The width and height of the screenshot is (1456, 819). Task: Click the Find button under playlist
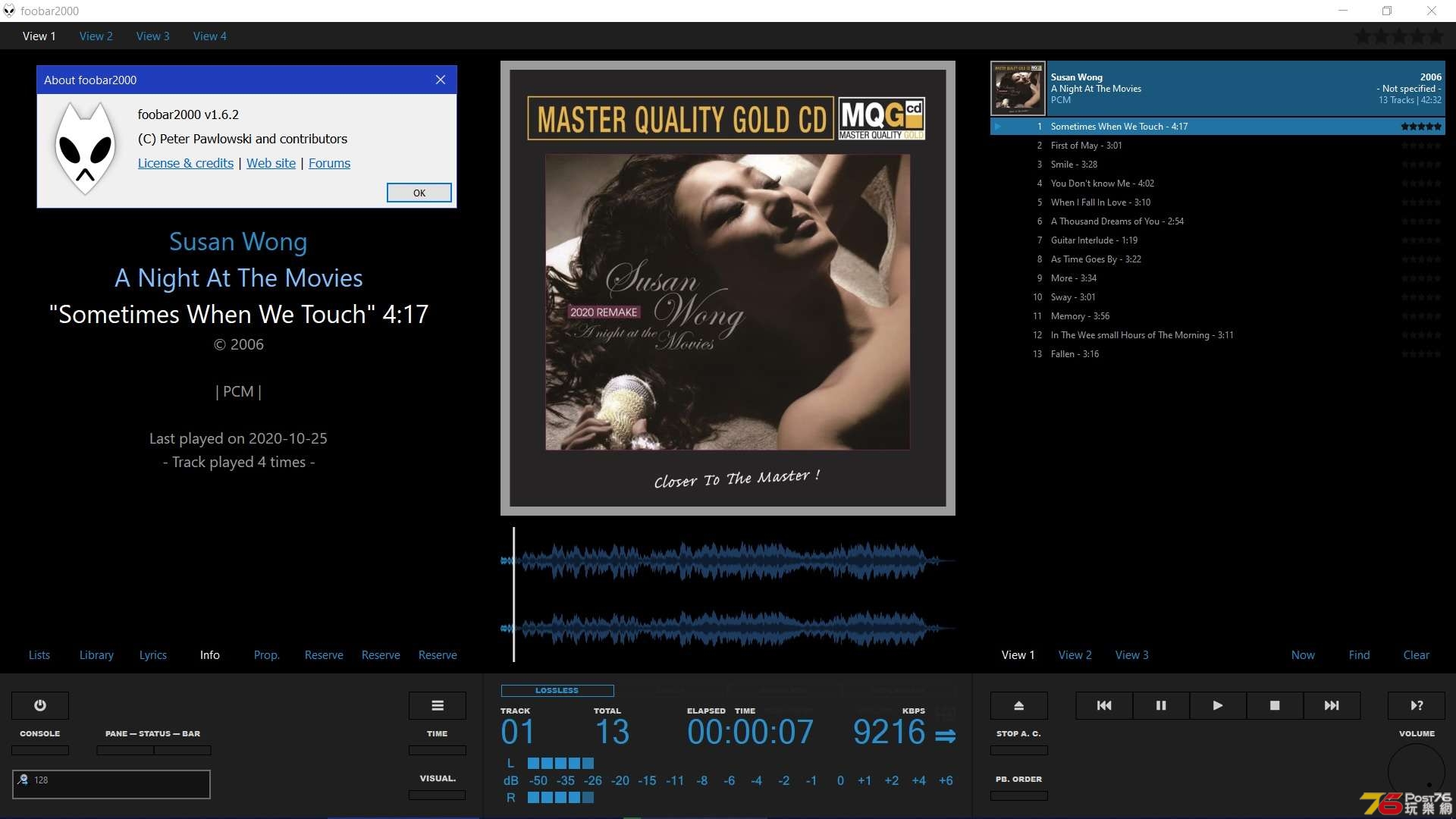click(x=1360, y=655)
